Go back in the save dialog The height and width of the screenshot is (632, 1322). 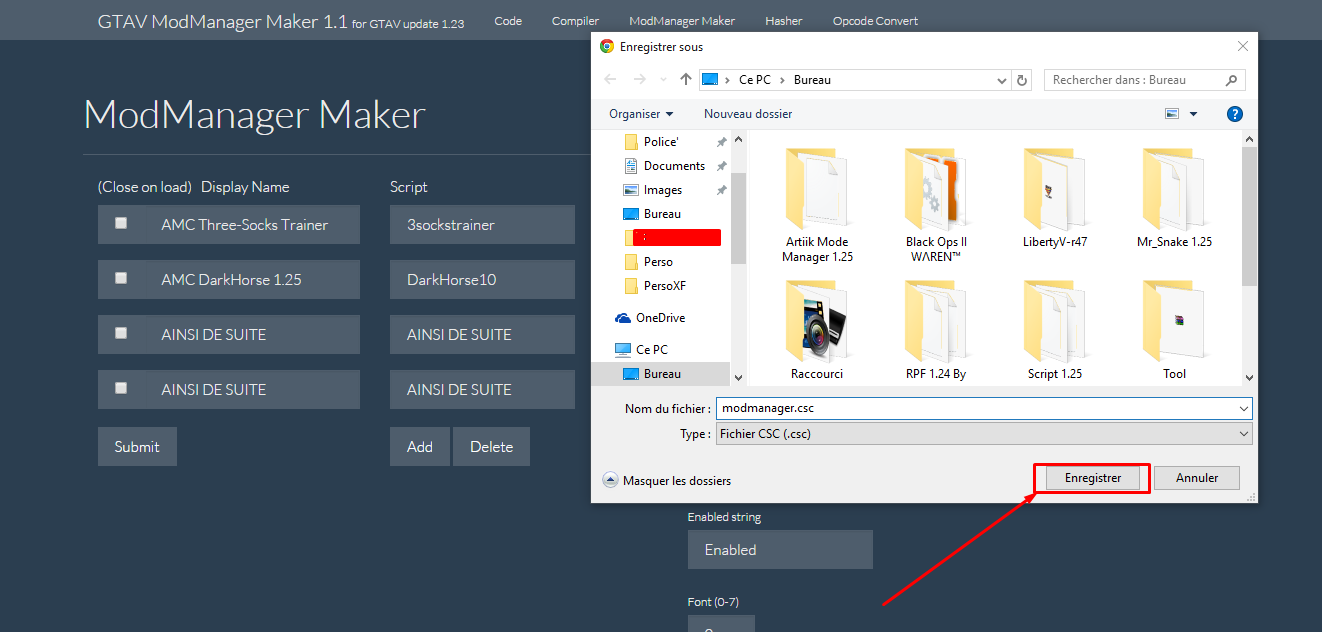[x=611, y=80]
